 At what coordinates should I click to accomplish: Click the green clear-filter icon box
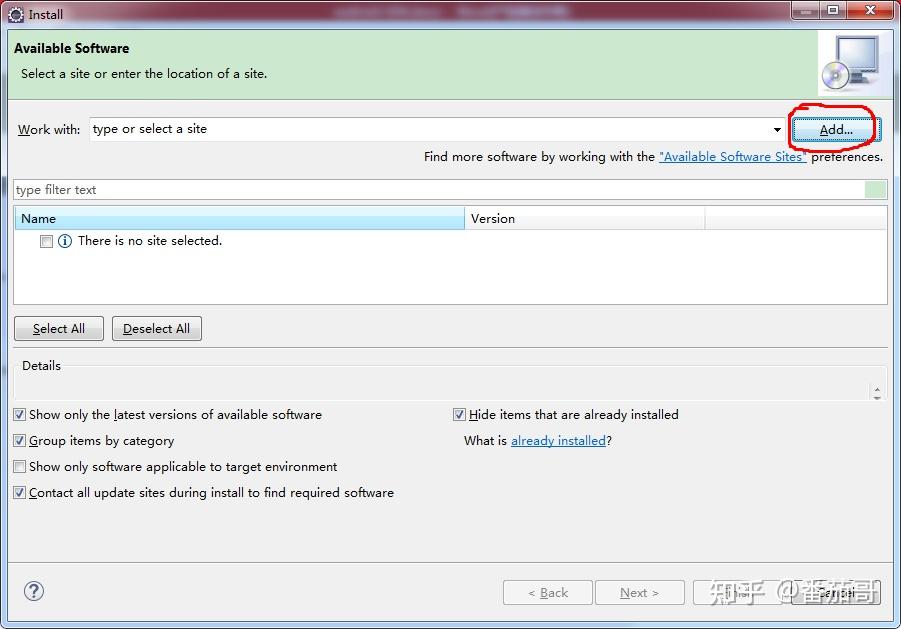[875, 190]
